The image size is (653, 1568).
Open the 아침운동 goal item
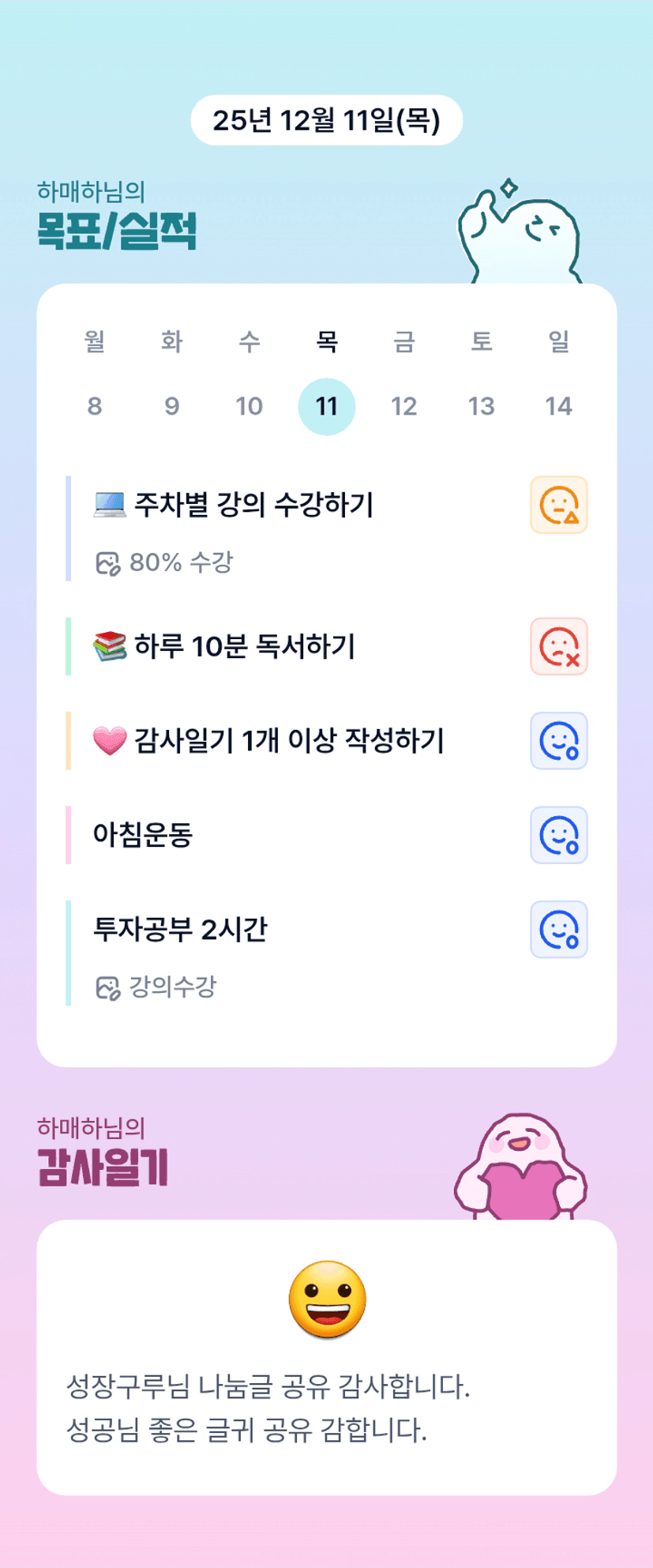click(x=144, y=835)
